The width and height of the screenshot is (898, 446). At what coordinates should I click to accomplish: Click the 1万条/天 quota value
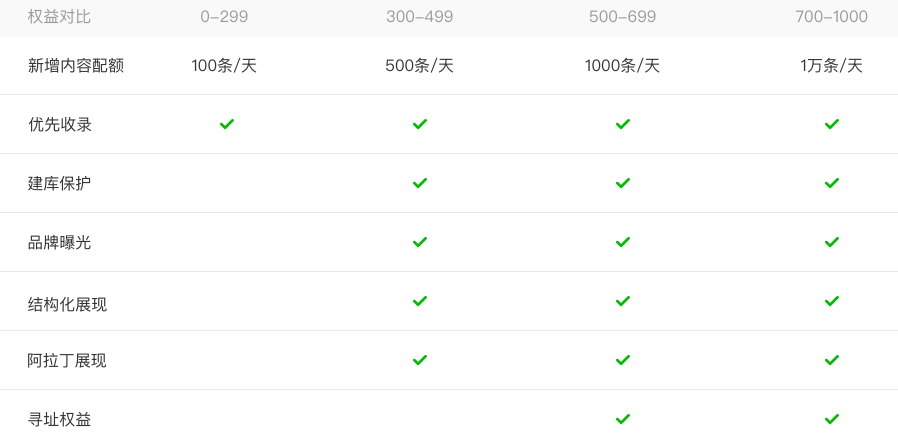click(832, 66)
